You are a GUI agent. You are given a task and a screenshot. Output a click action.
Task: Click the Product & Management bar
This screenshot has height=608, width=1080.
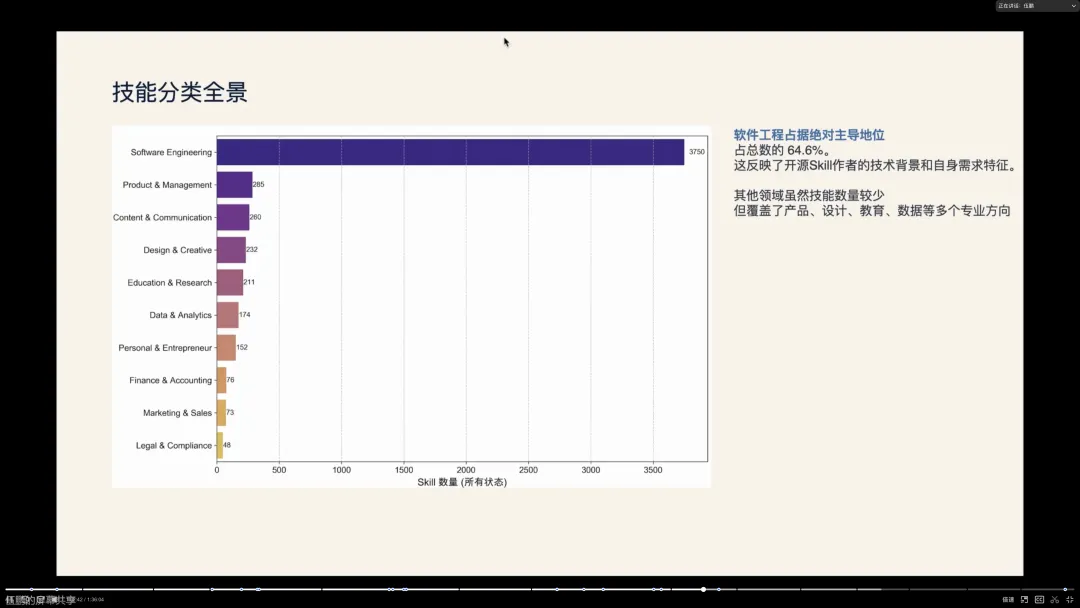pos(234,185)
